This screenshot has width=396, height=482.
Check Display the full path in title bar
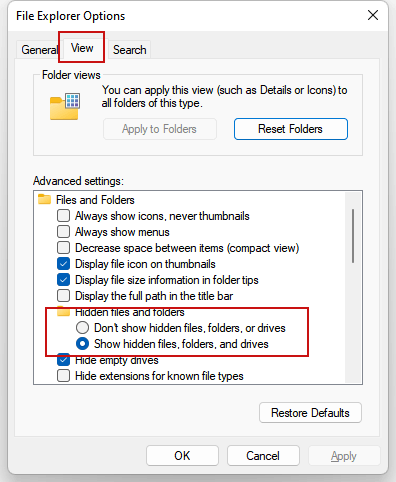coord(63,296)
